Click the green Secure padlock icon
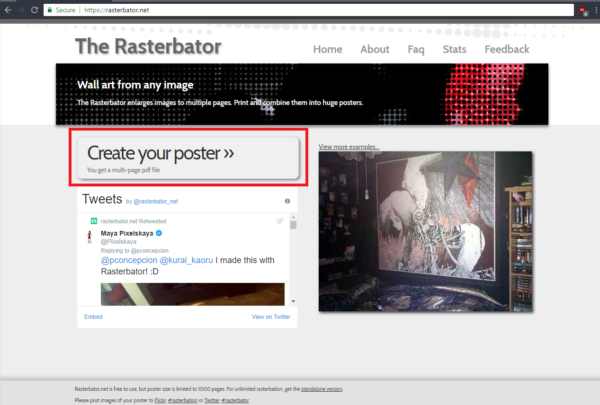The image size is (600, 405). (47, 8)
